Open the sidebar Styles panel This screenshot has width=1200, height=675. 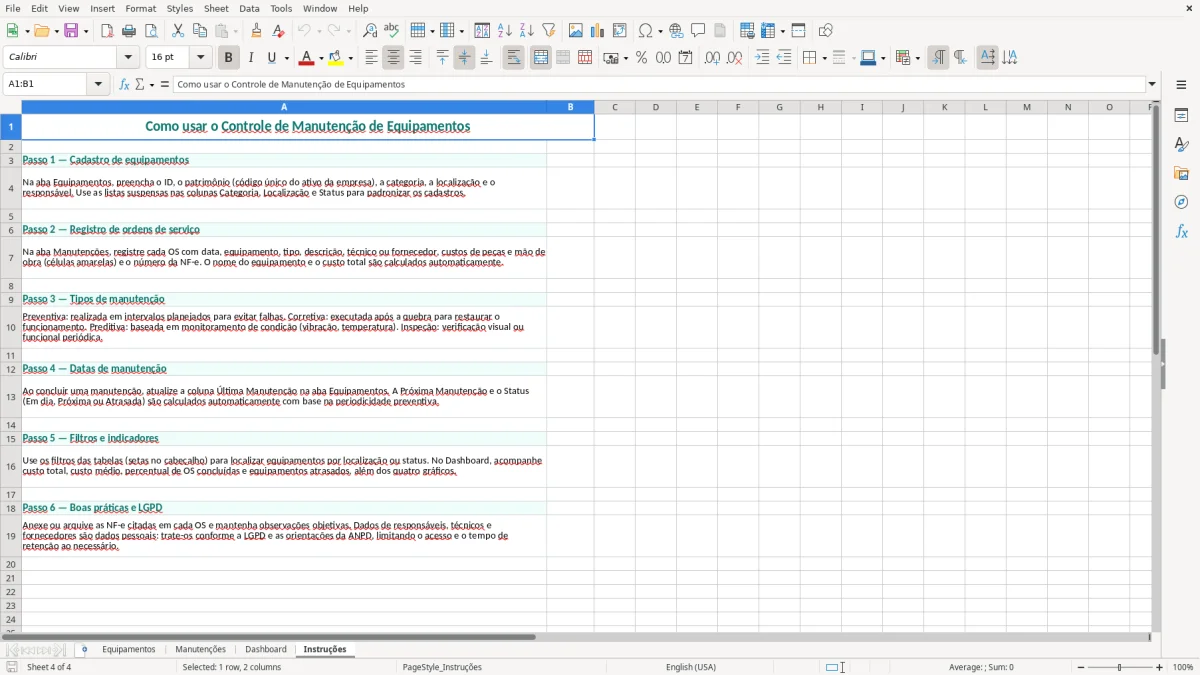pos(1181,145)
